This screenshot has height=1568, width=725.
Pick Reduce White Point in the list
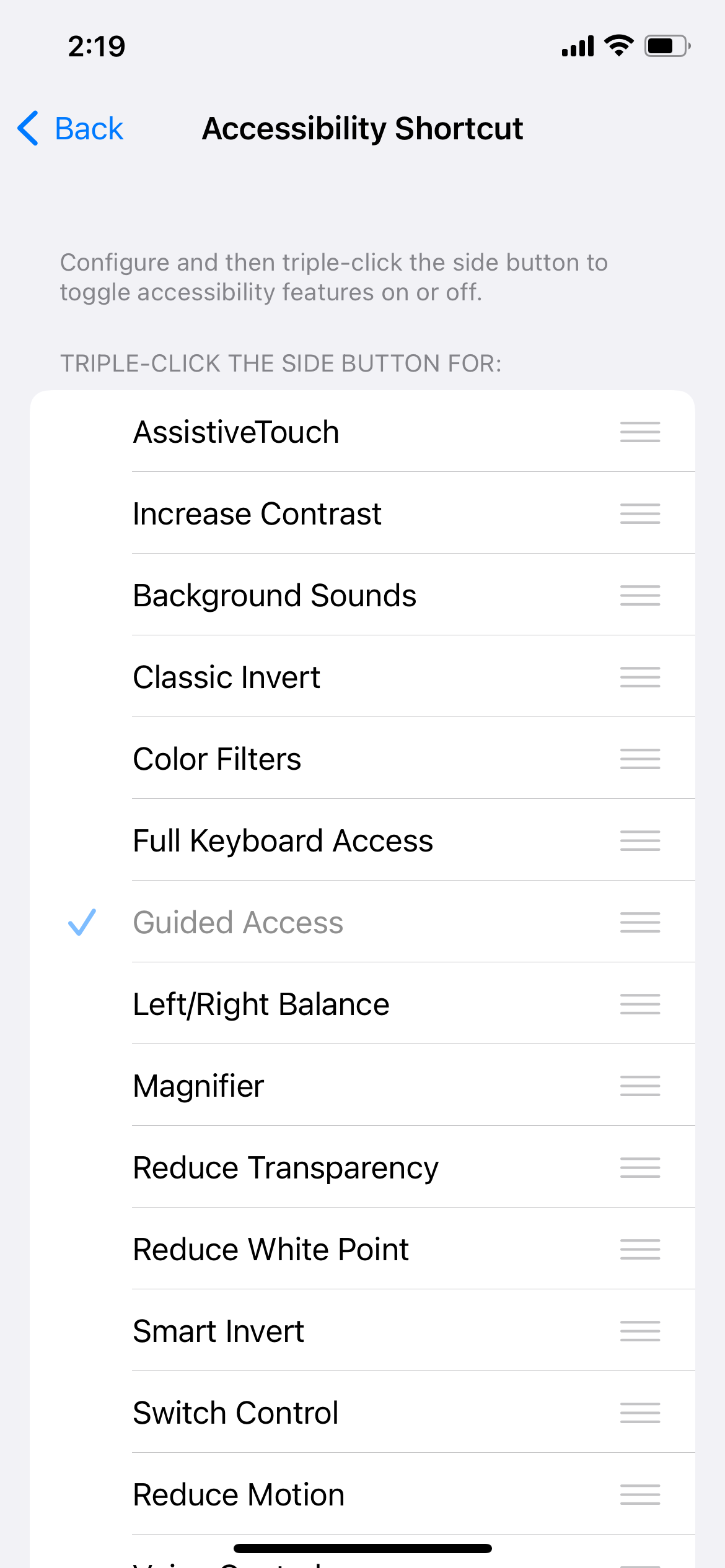[271, 1249]
